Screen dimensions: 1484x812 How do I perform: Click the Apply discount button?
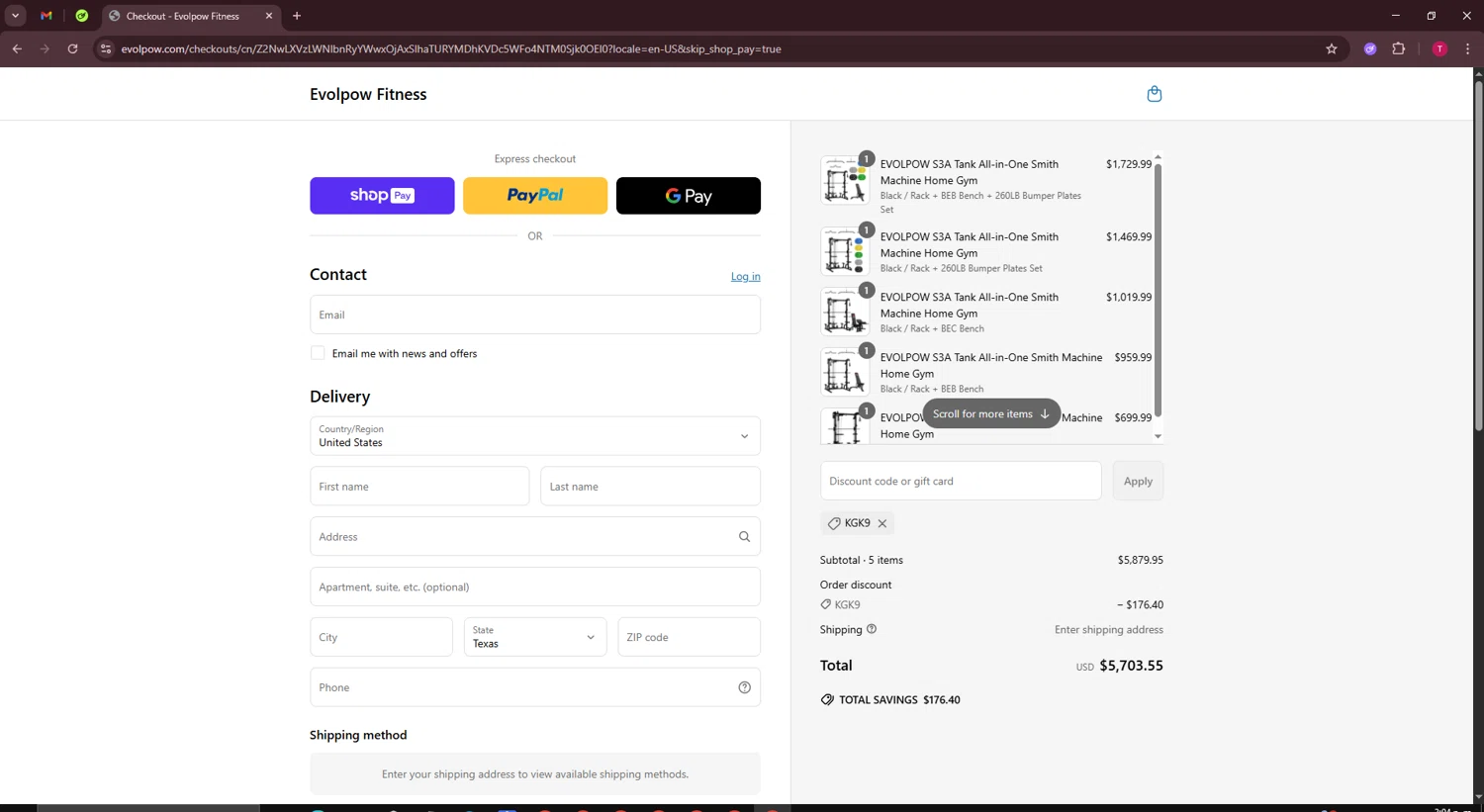pyautogui.click(x=1138, y=481)
